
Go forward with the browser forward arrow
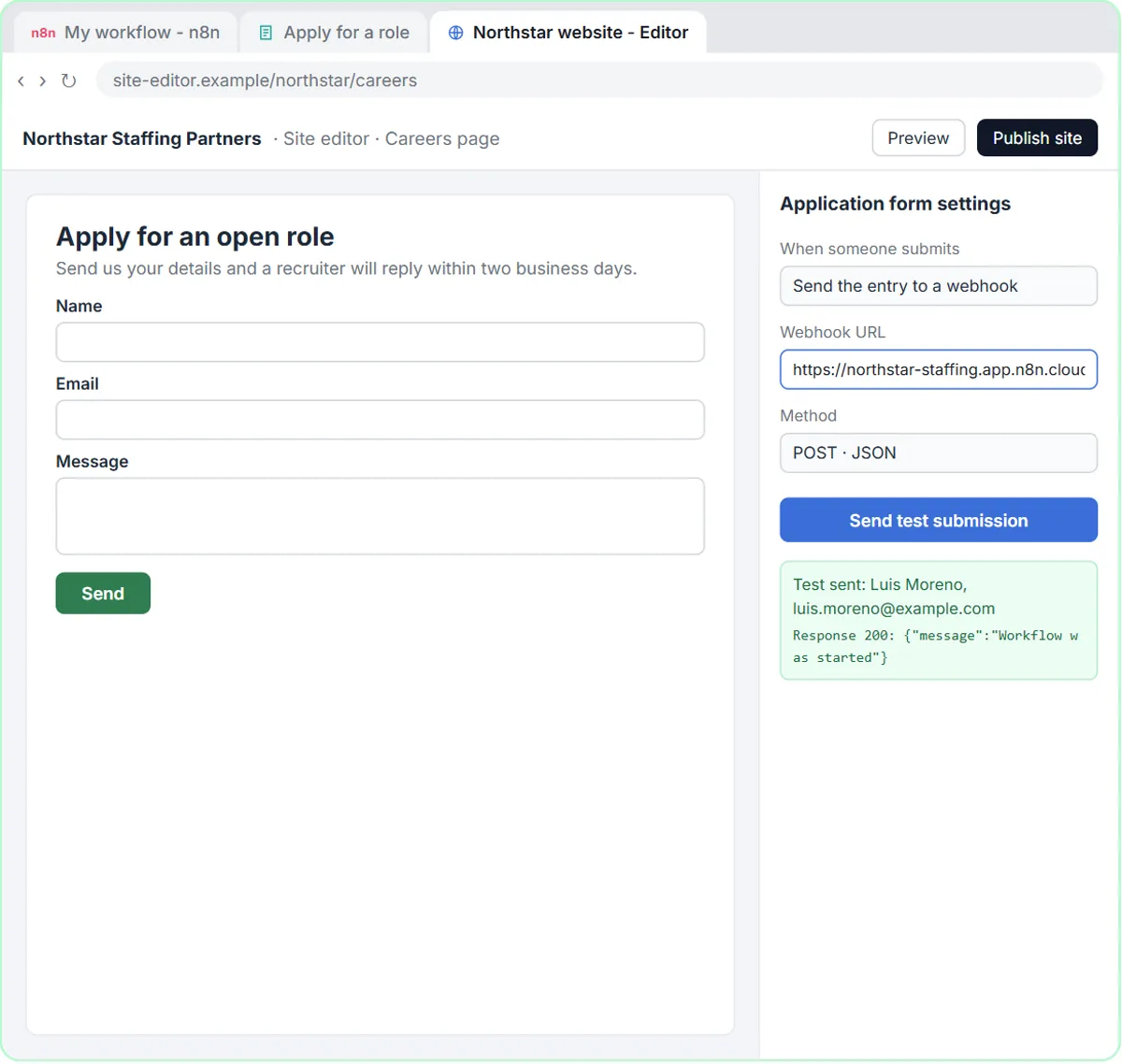click(x=43, y=81)
